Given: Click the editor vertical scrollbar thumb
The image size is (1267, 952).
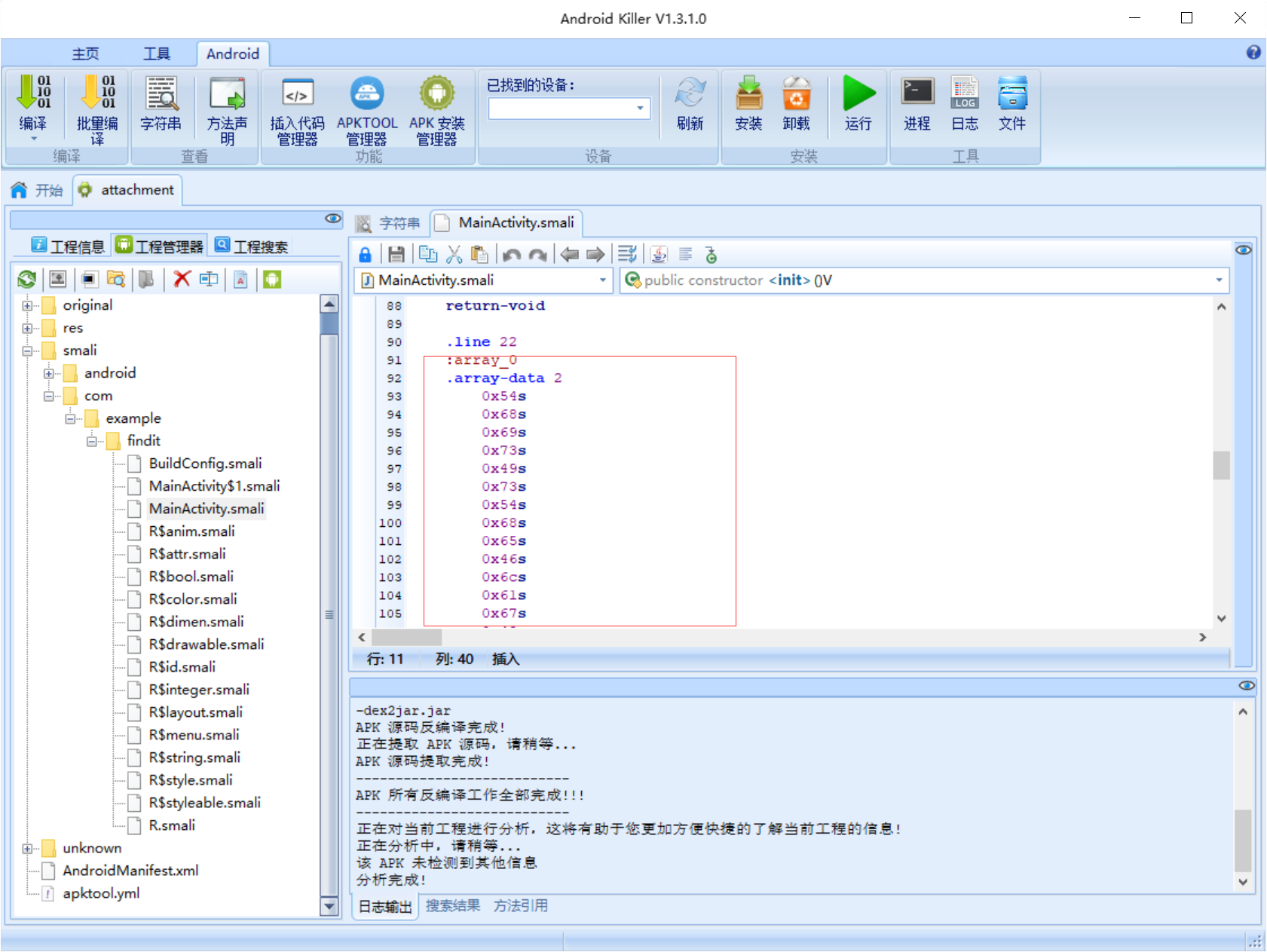Looking at the screenshot, I should [1221, 465].
